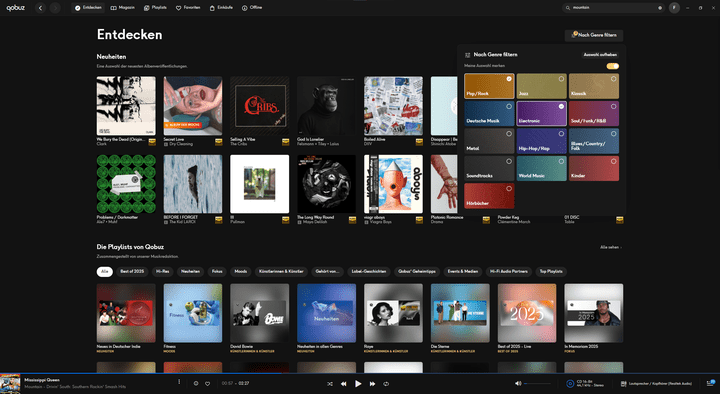
Task: Select the Klassik genre
Action: tap(594, 86)
